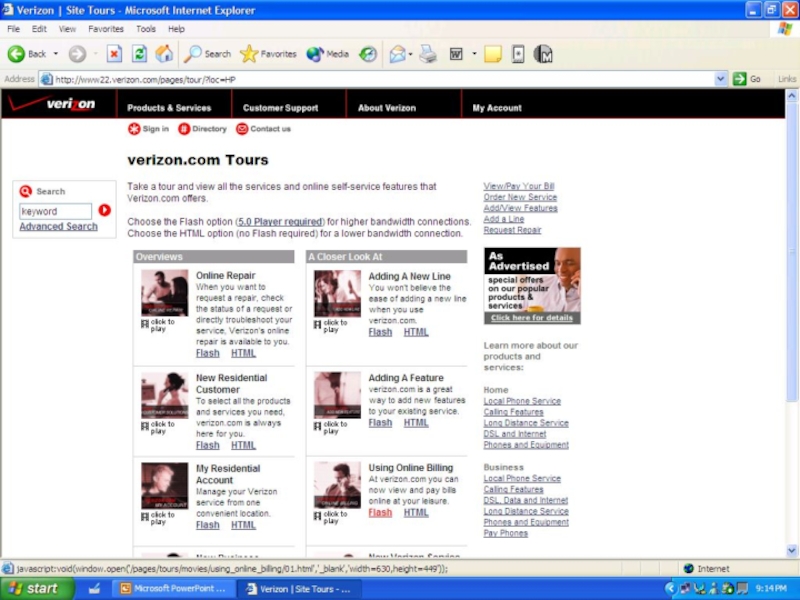The height and width of the screenshot is (600, 800).
Task: Open the Products & Services tab
Action: click(169, 108)
